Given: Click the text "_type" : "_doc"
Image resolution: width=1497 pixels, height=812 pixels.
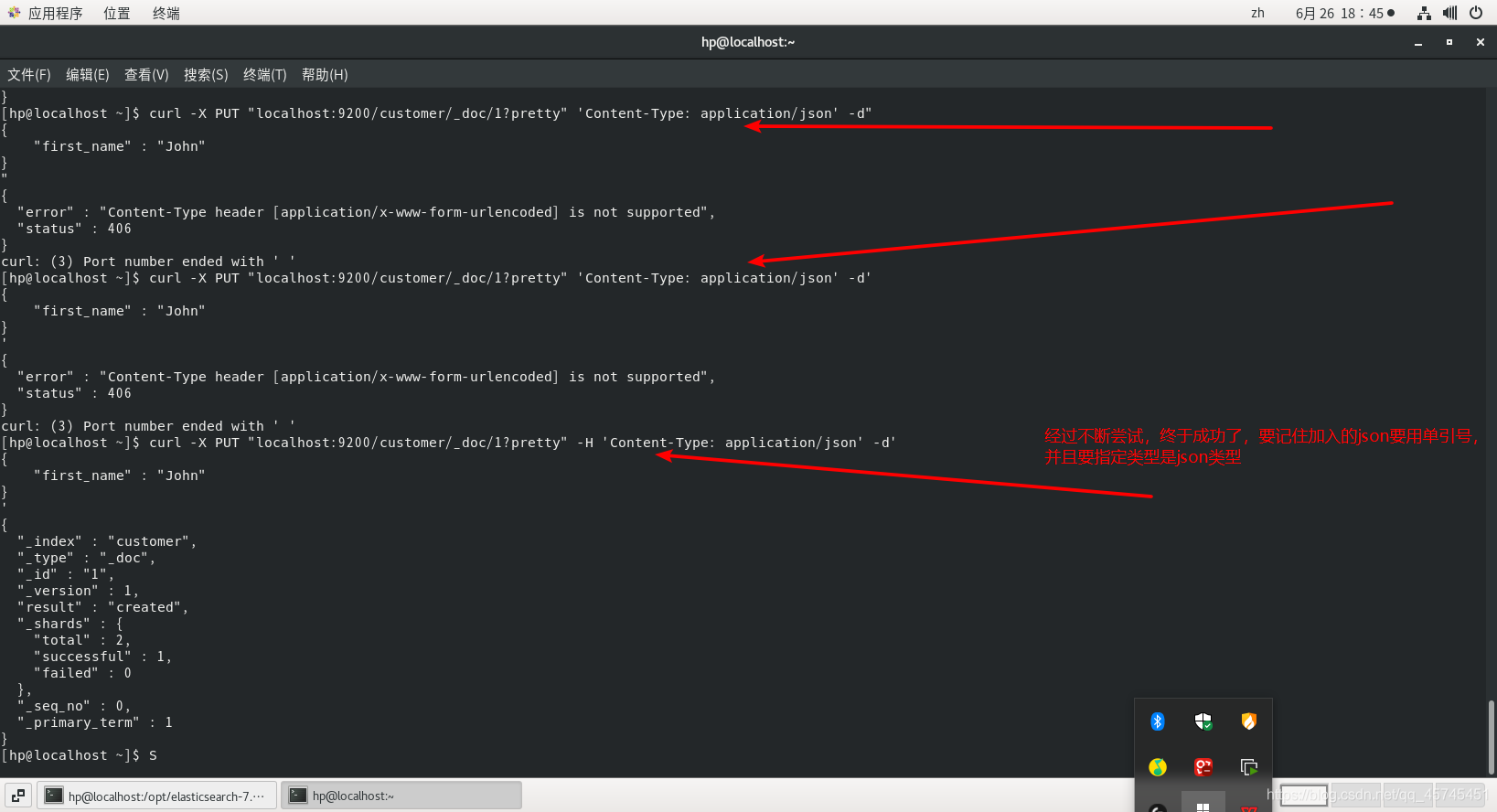Looking at the screenshot, I should pos(86,558).
